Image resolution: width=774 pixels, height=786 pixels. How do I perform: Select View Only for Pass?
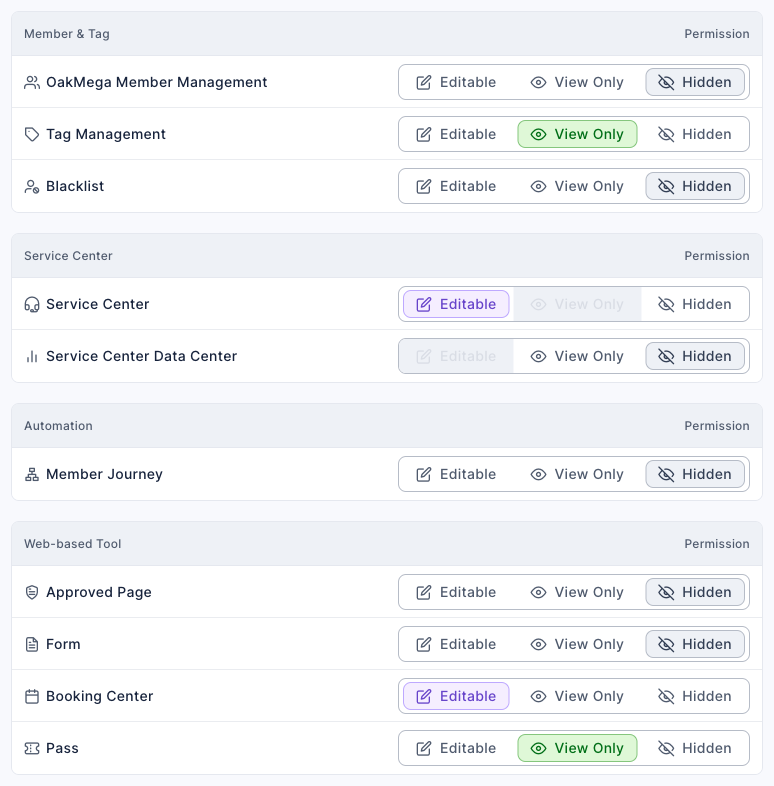(577, 748)
